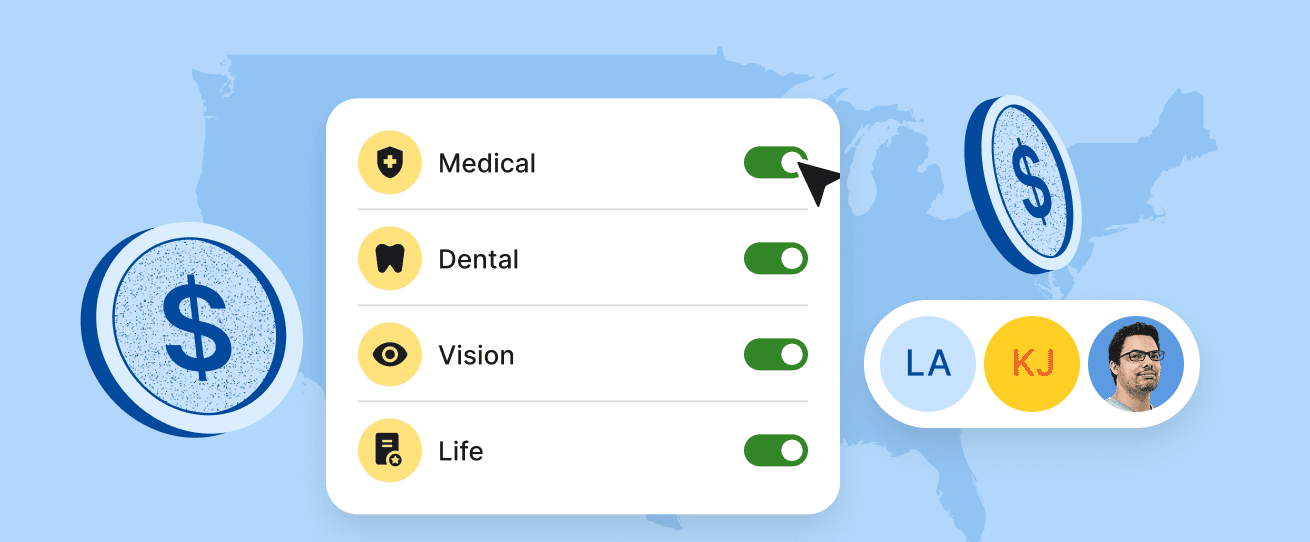The image size is (1310, 542).
Task: Click the Dental label text
Action: tap(478, 259)
